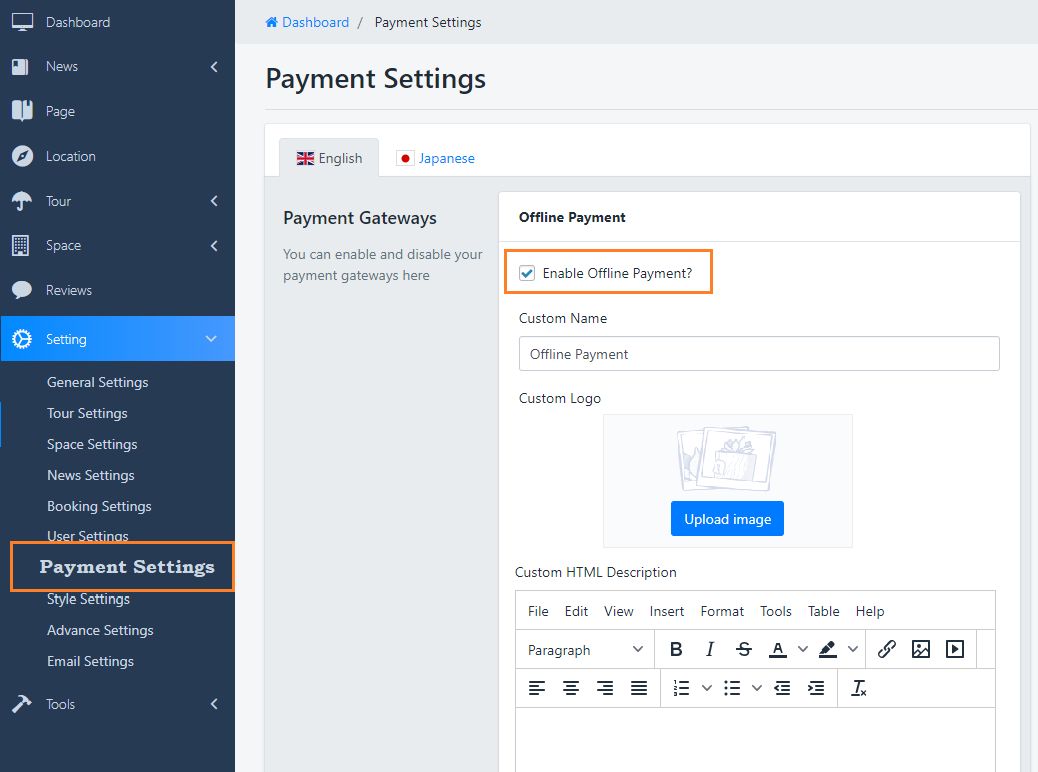Open the Insert menu in editor

(x=667, y=611)
